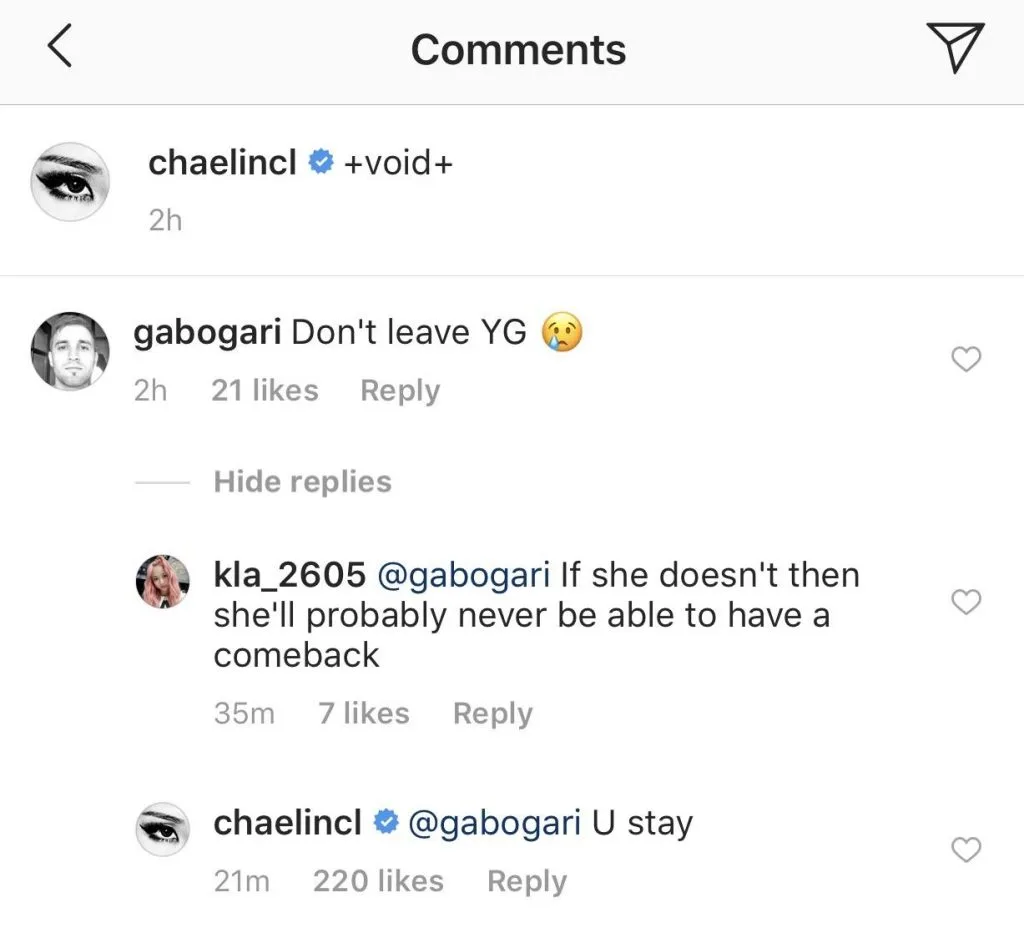
Task: Open the gabogari username link
Action: coord(206,332)
